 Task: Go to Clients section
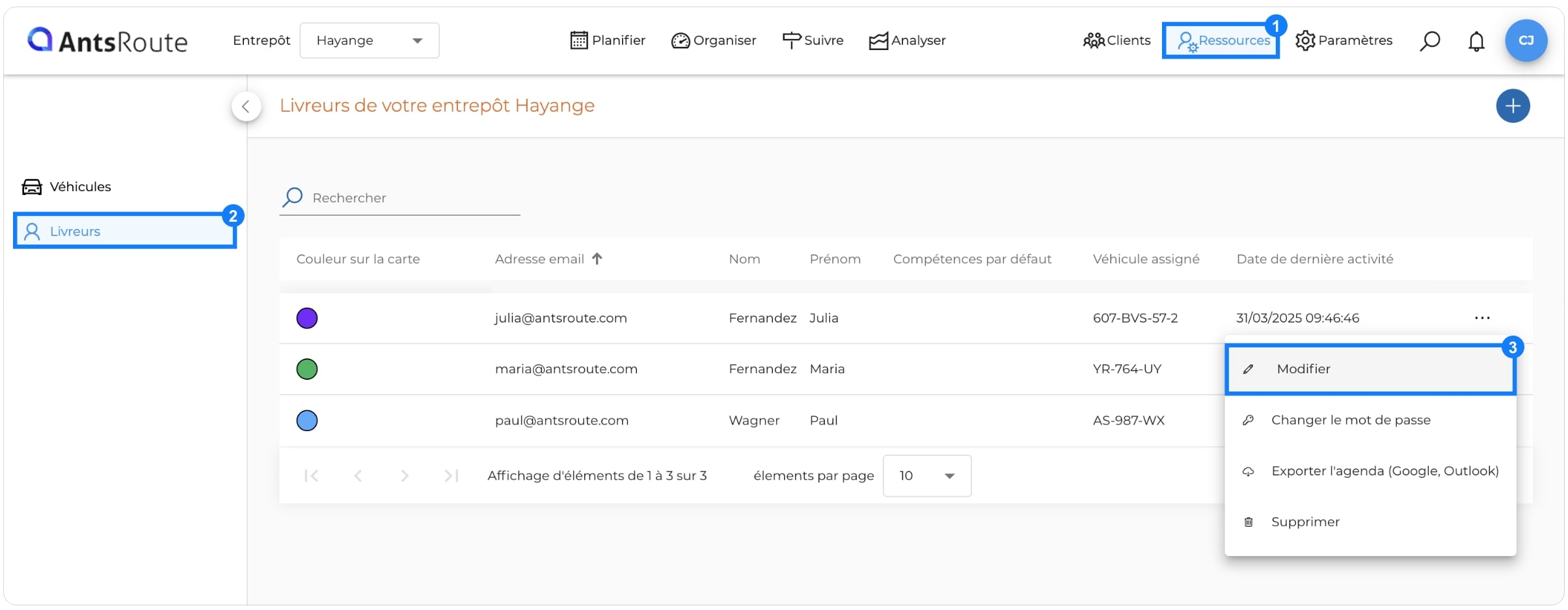(x=1116, y=40)
